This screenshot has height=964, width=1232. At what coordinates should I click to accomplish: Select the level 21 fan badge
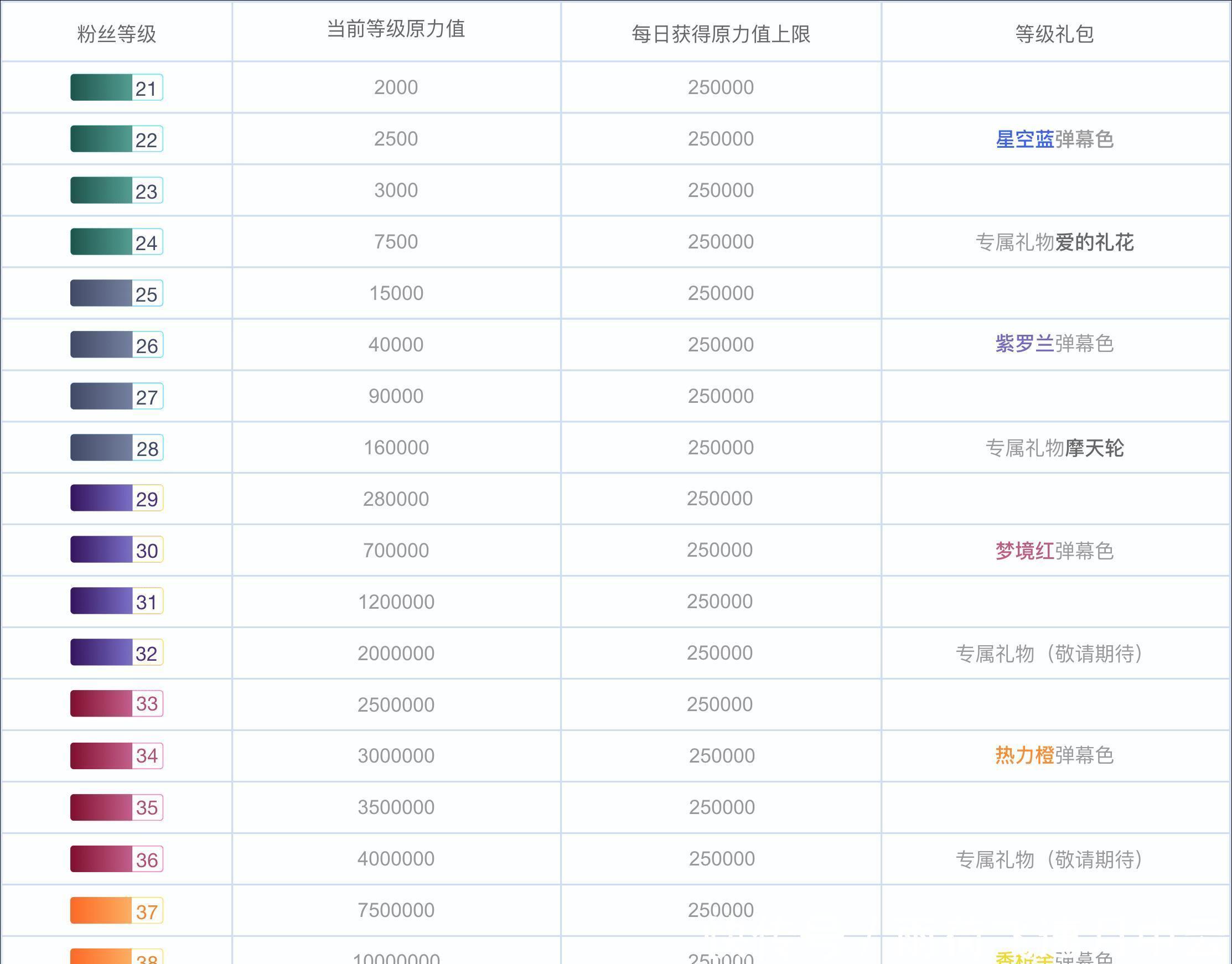(116, 87)
